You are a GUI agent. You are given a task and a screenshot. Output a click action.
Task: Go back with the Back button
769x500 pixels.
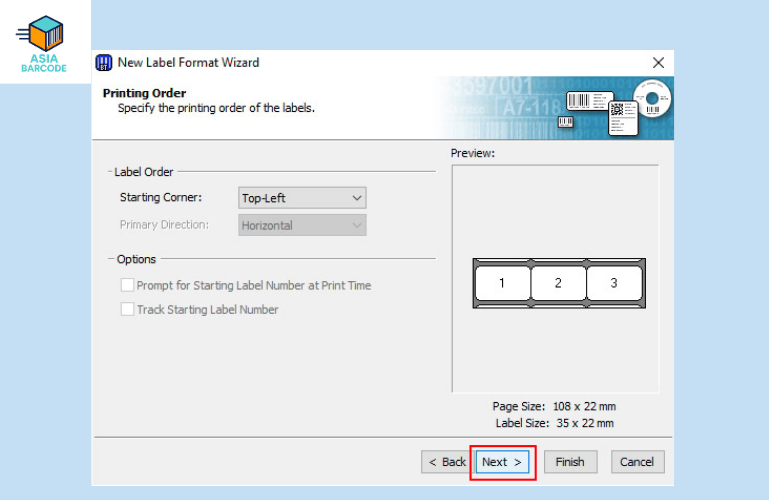click(446, 462)
